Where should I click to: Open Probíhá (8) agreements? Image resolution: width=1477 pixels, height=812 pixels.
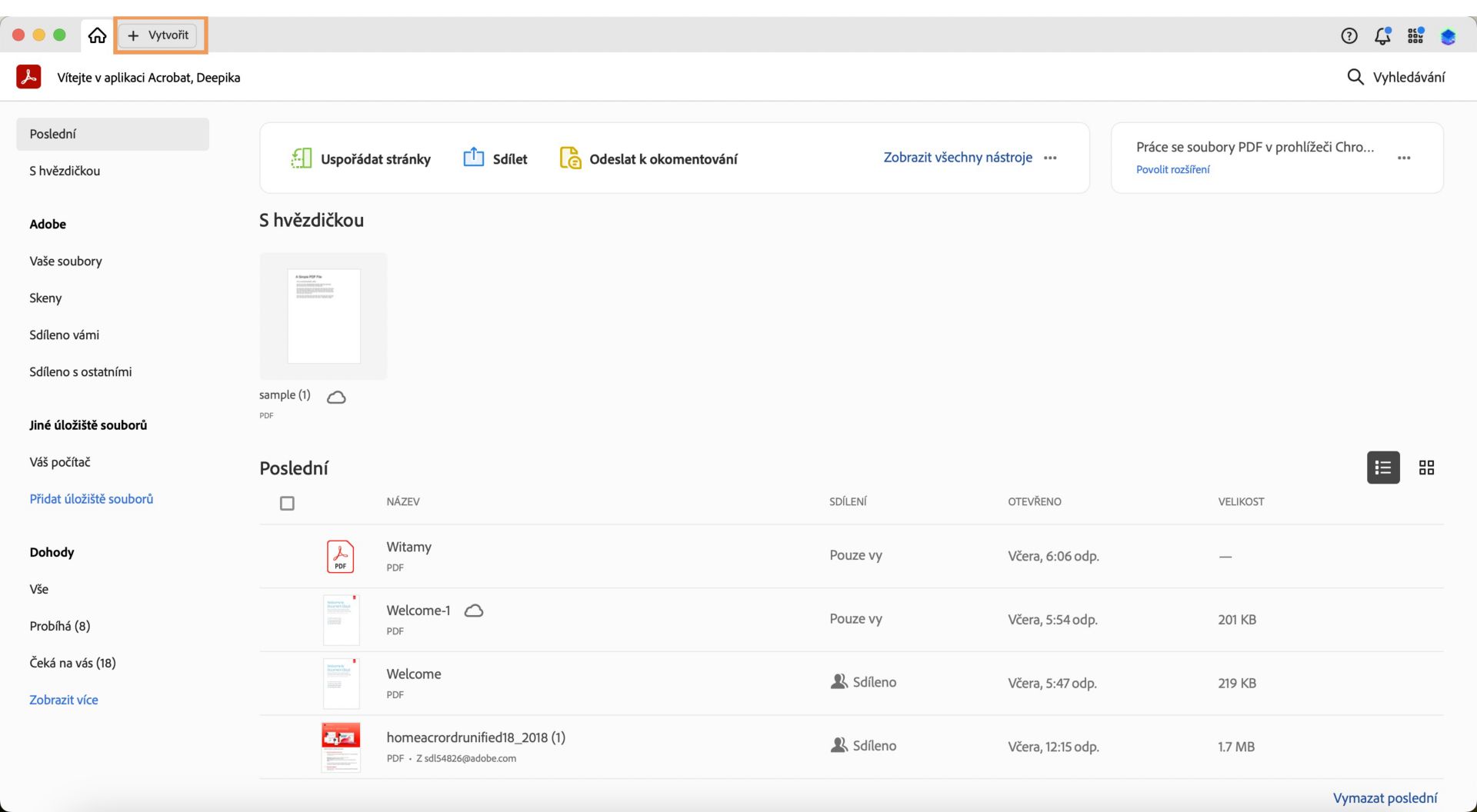tap(59, 626)
